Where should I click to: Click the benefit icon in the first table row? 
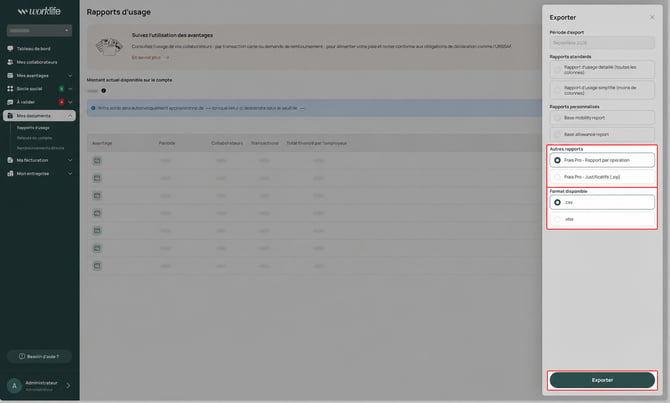pos(97,161)
